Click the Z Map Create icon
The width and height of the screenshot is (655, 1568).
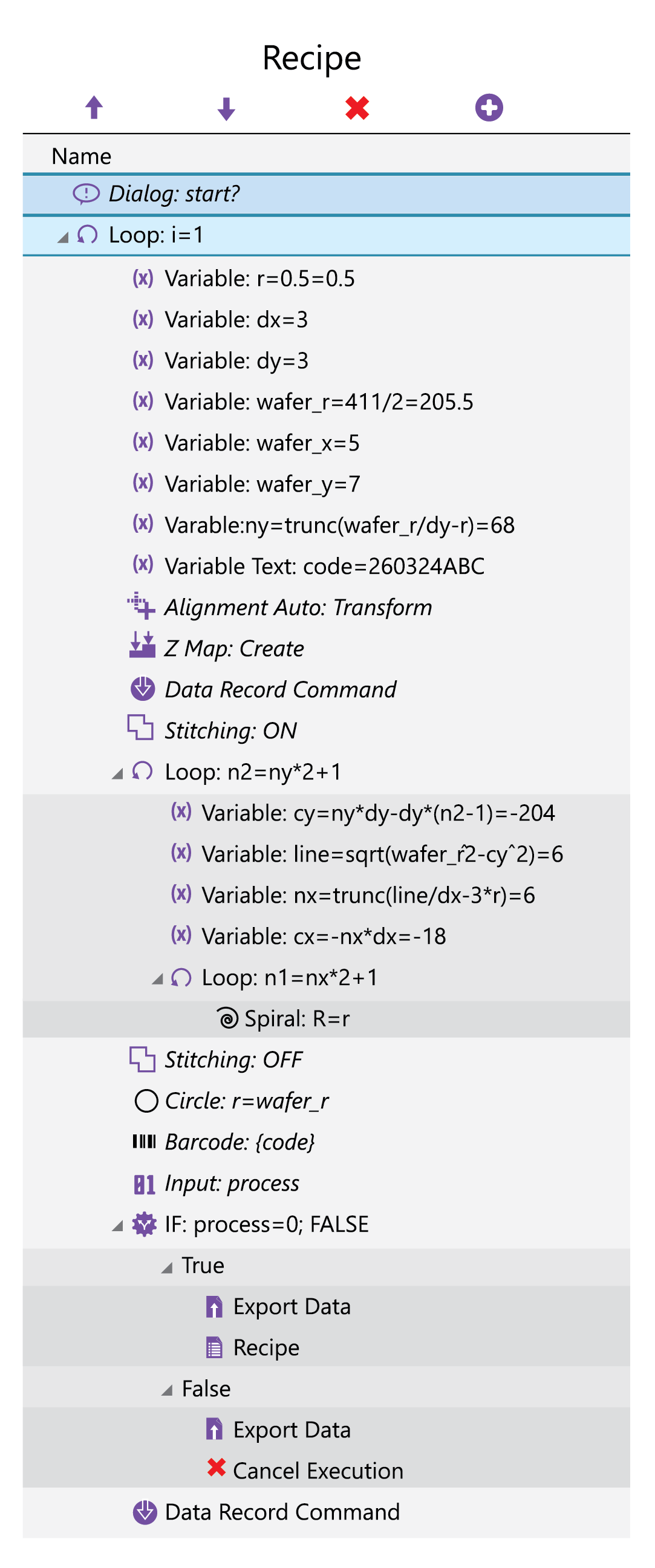point(143,646)
